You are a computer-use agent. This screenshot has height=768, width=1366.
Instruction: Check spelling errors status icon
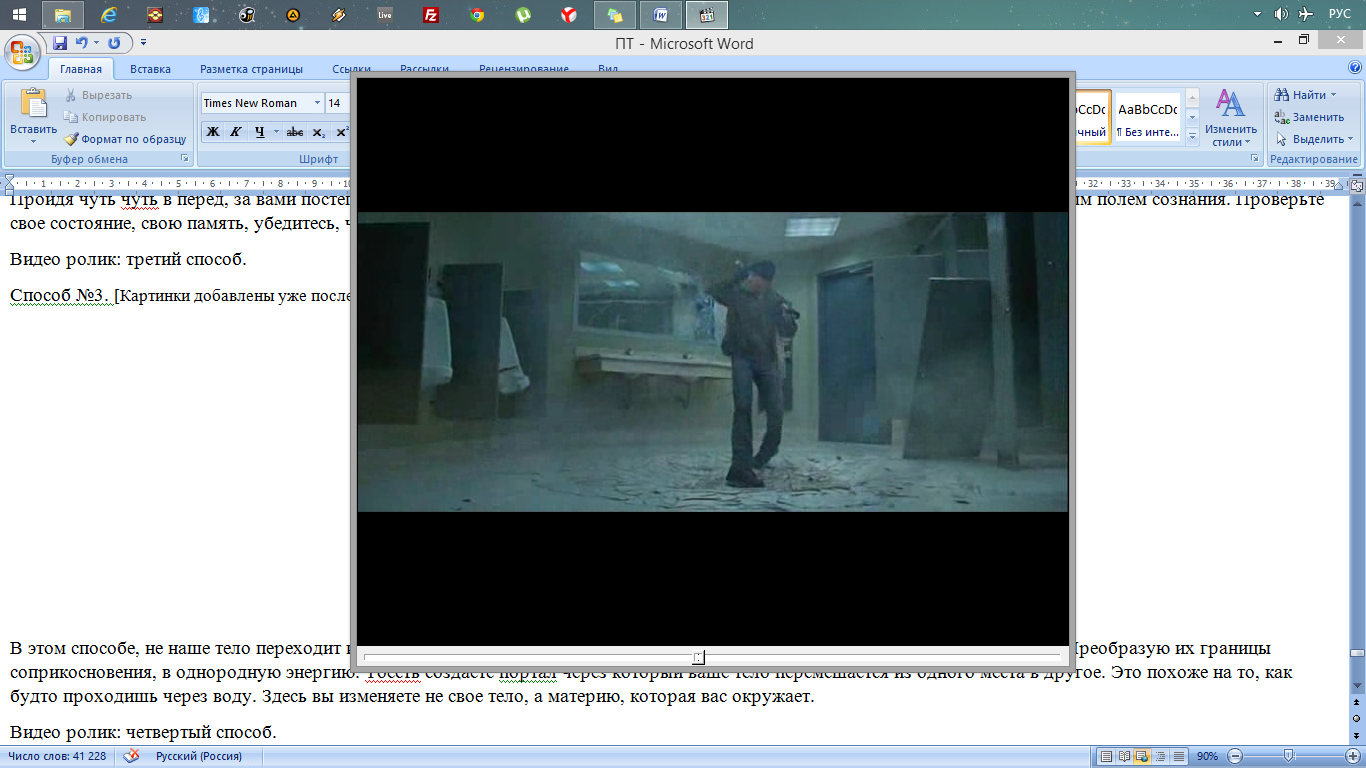131,756
